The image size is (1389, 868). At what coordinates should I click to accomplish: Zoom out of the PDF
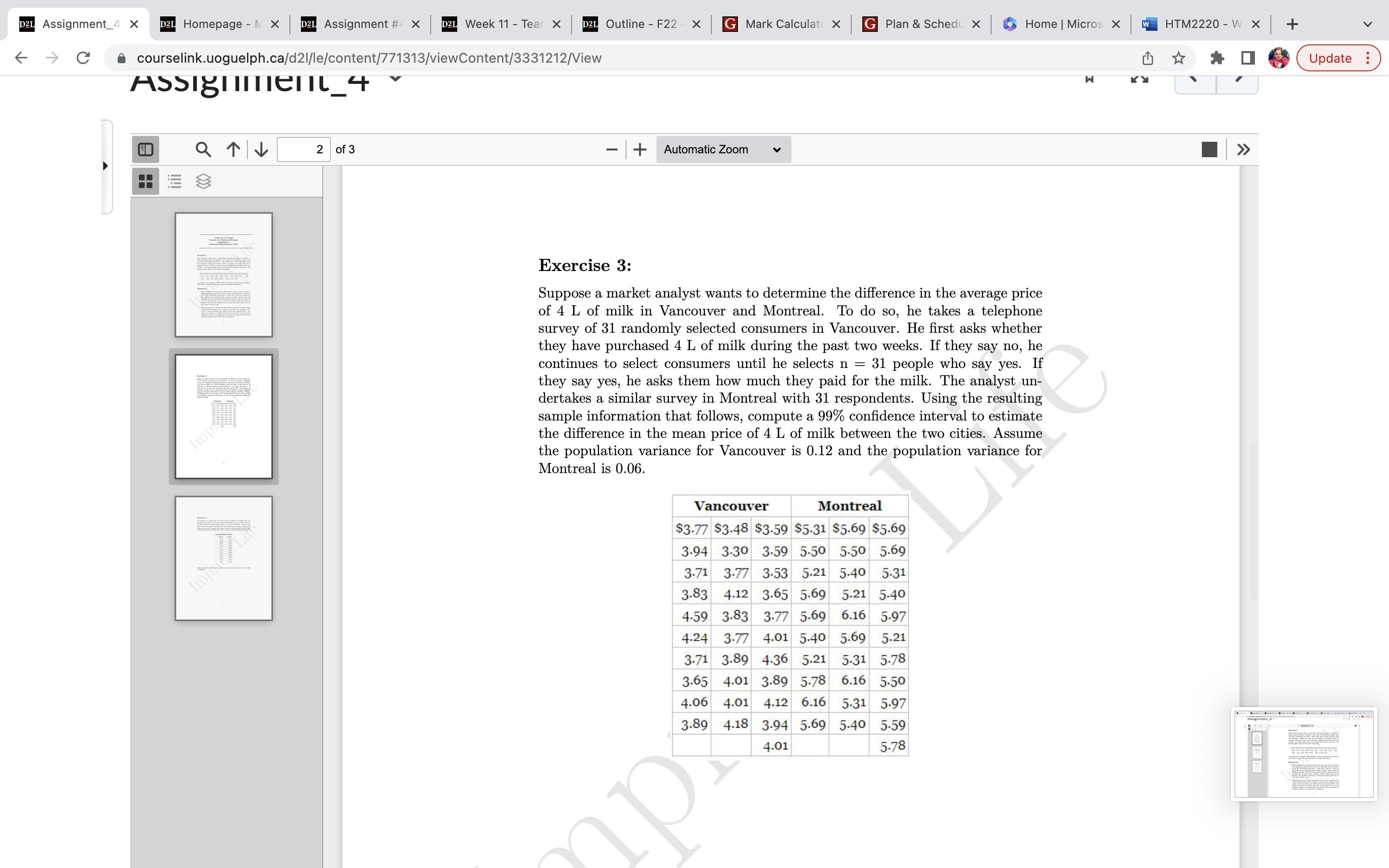click(x=611, y=149)
